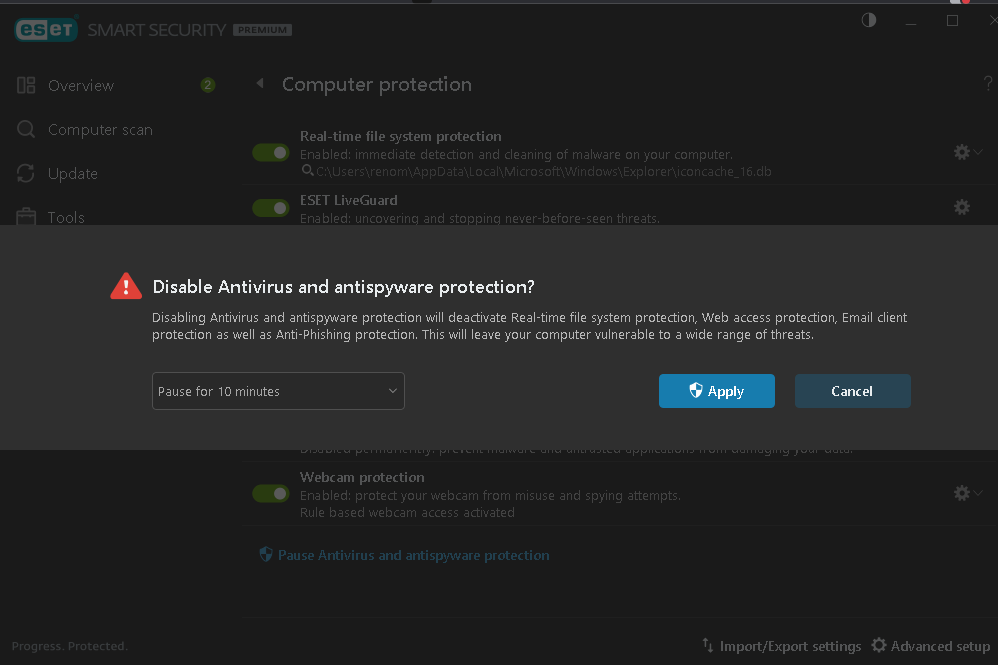This screenshot has height=665, width=998.
Task: Toggle ESET LiveGuard switch
Action: click(x=271, y=207)
